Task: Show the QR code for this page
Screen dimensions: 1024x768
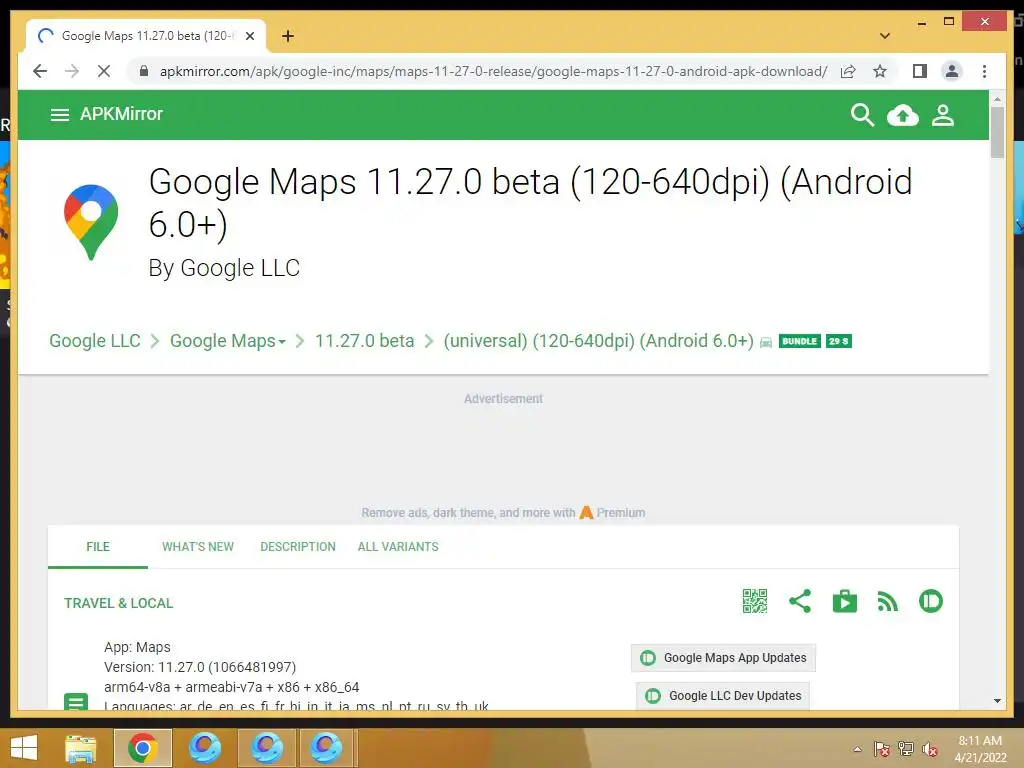Action: coord(754,601)
